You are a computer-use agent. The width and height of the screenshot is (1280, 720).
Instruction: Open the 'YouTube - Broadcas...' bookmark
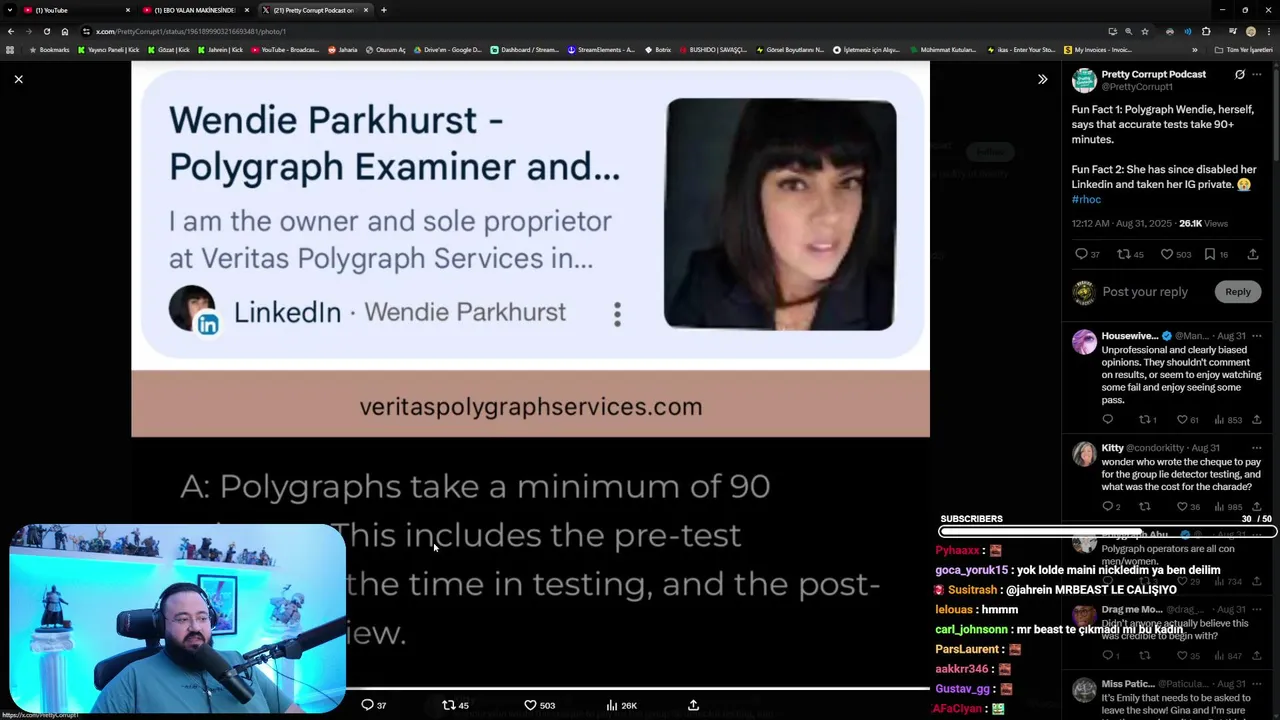[285, 49]
